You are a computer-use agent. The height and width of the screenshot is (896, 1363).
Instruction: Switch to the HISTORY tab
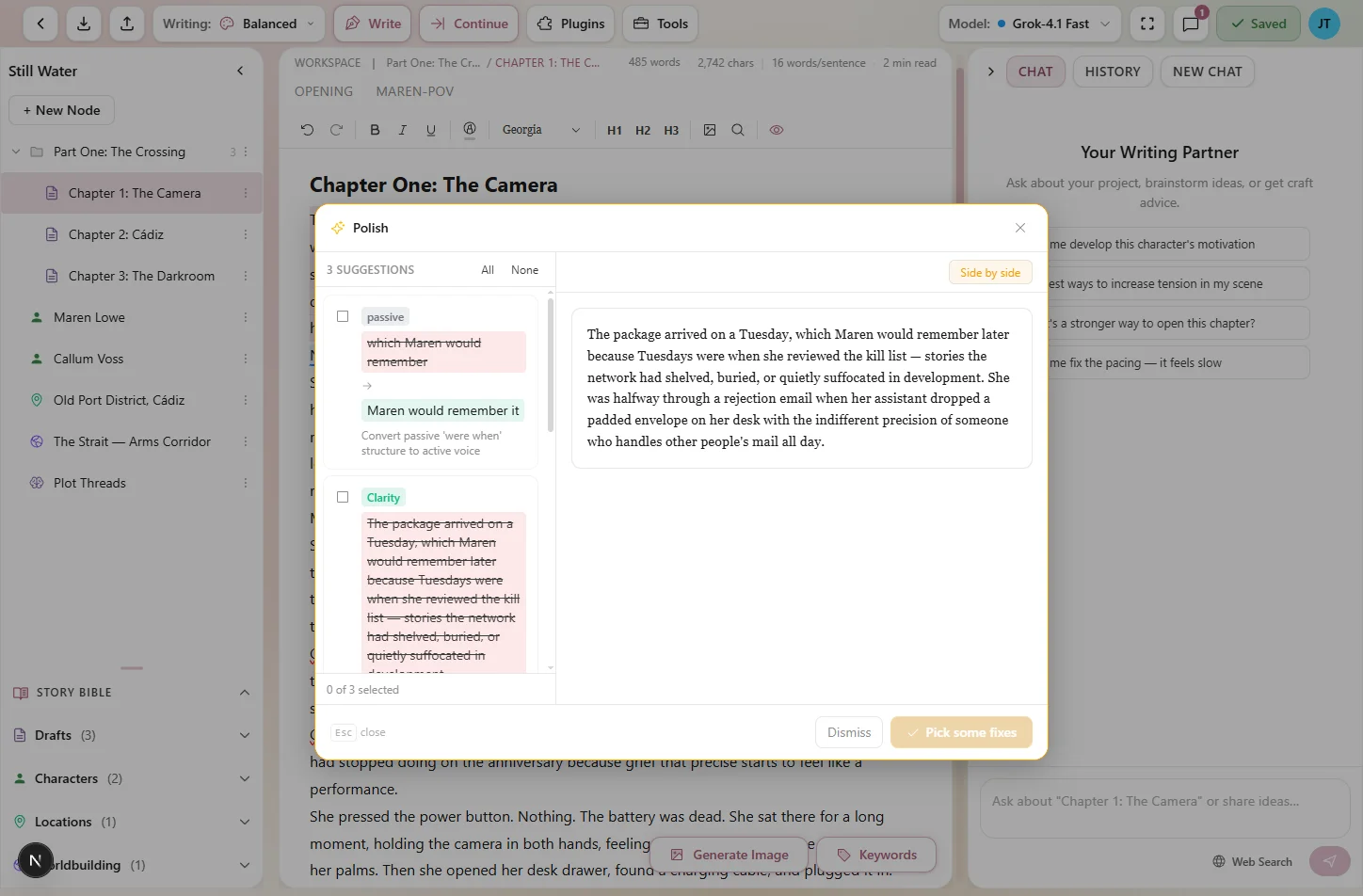(x=1112, y=72)
